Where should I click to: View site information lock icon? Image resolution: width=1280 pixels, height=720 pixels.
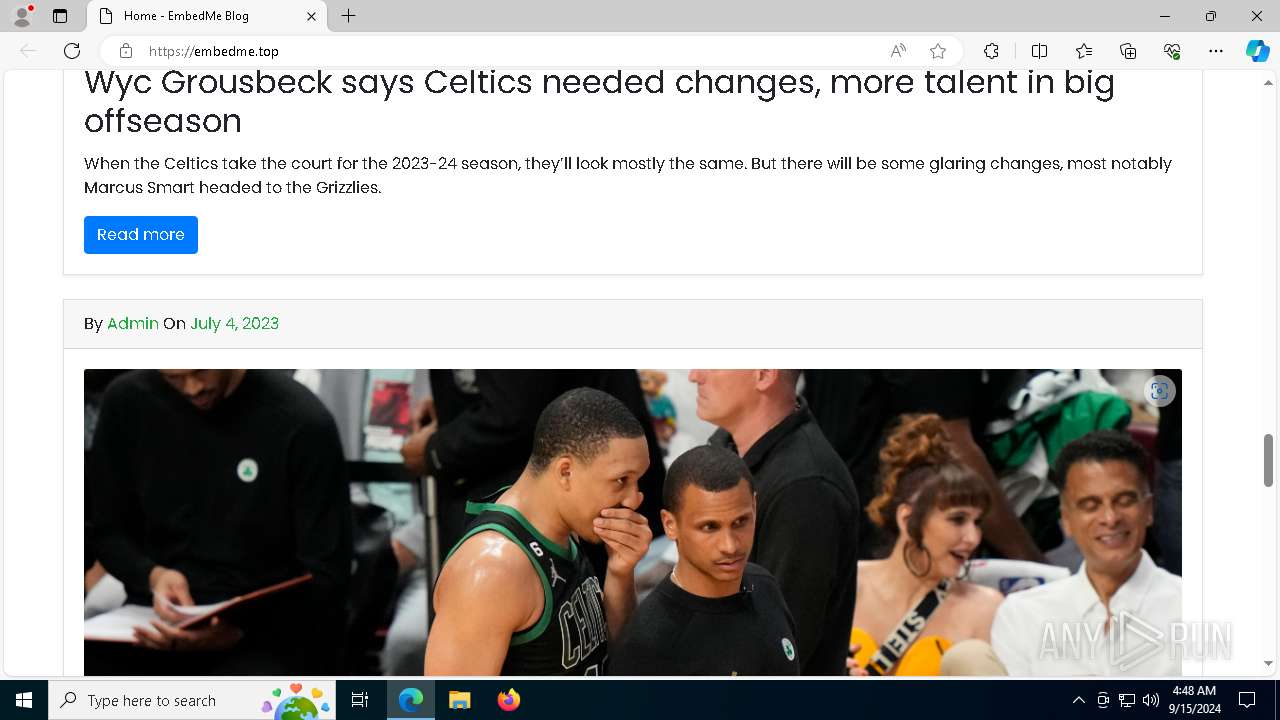126,51
